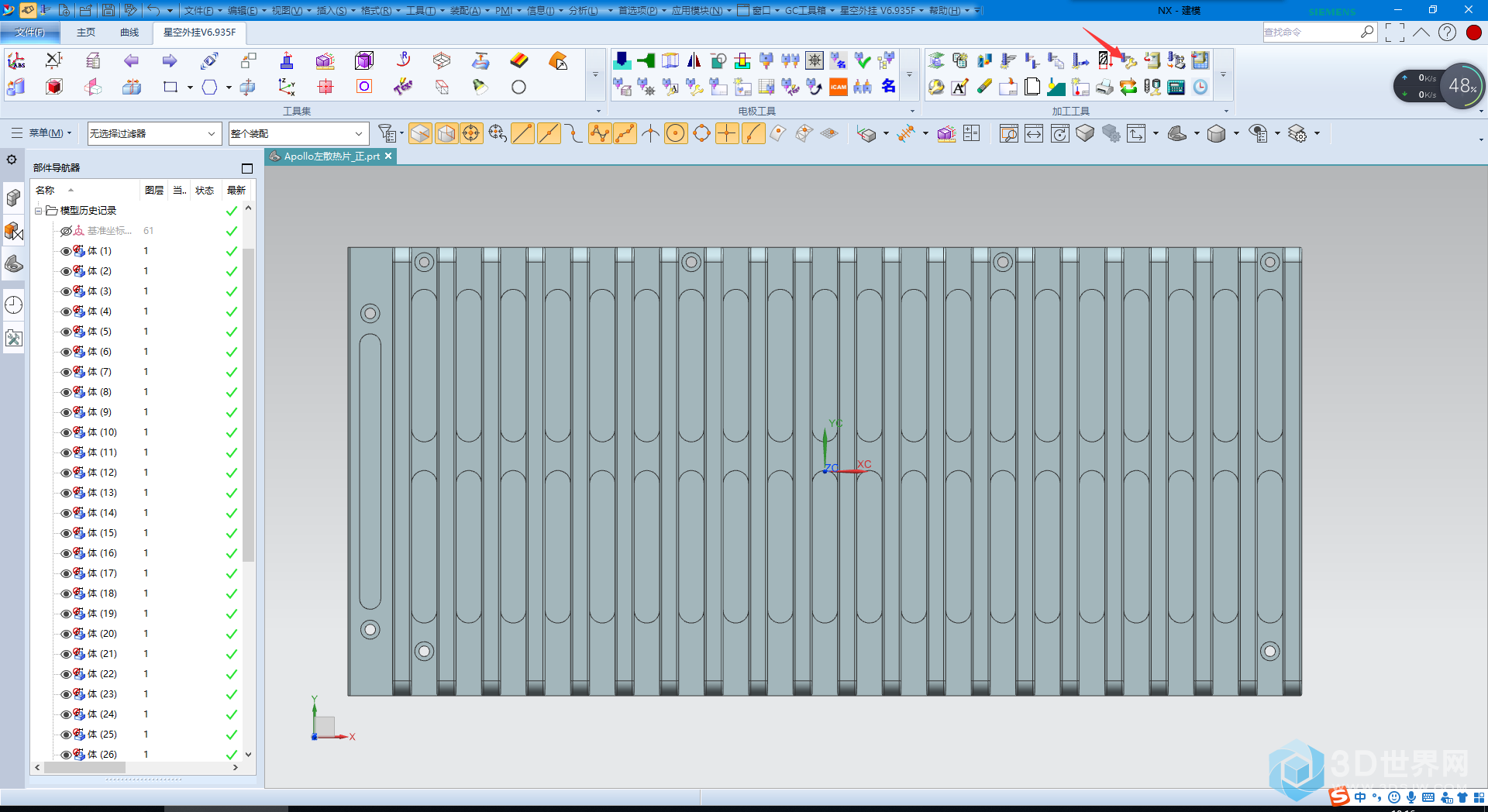Image resolution: width=1488 pixels, height=812 pixels.
Task: Click the drill with wrench icon
Action: point(1130,60)
